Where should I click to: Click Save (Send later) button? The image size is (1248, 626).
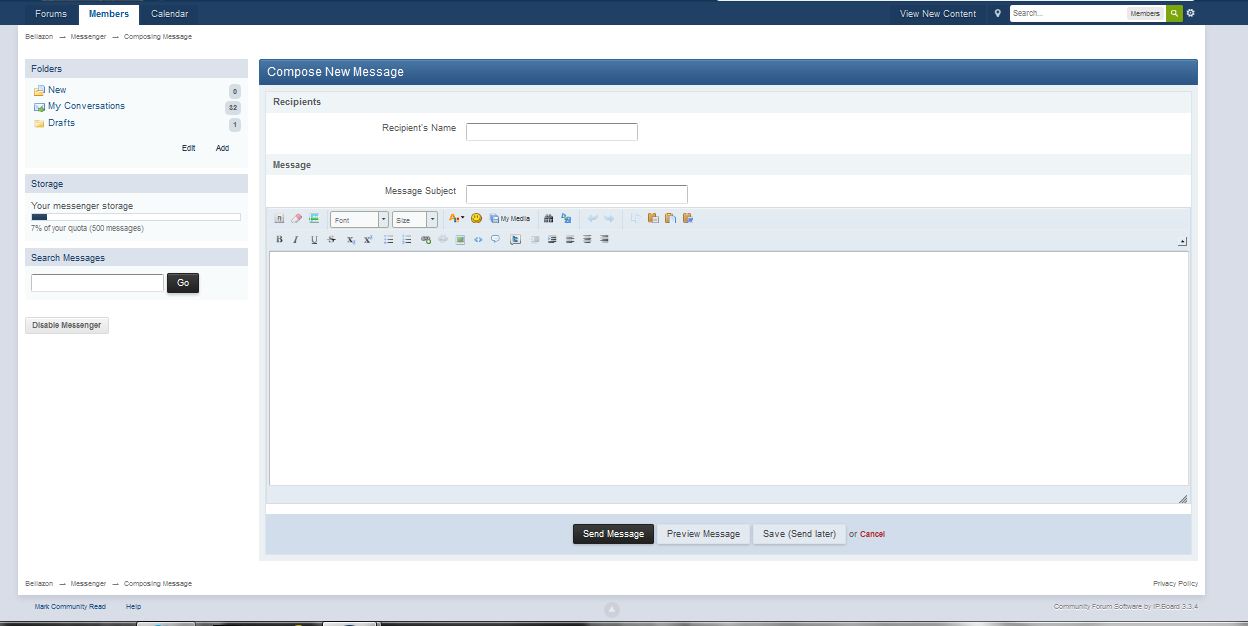(x=799, y=534)
